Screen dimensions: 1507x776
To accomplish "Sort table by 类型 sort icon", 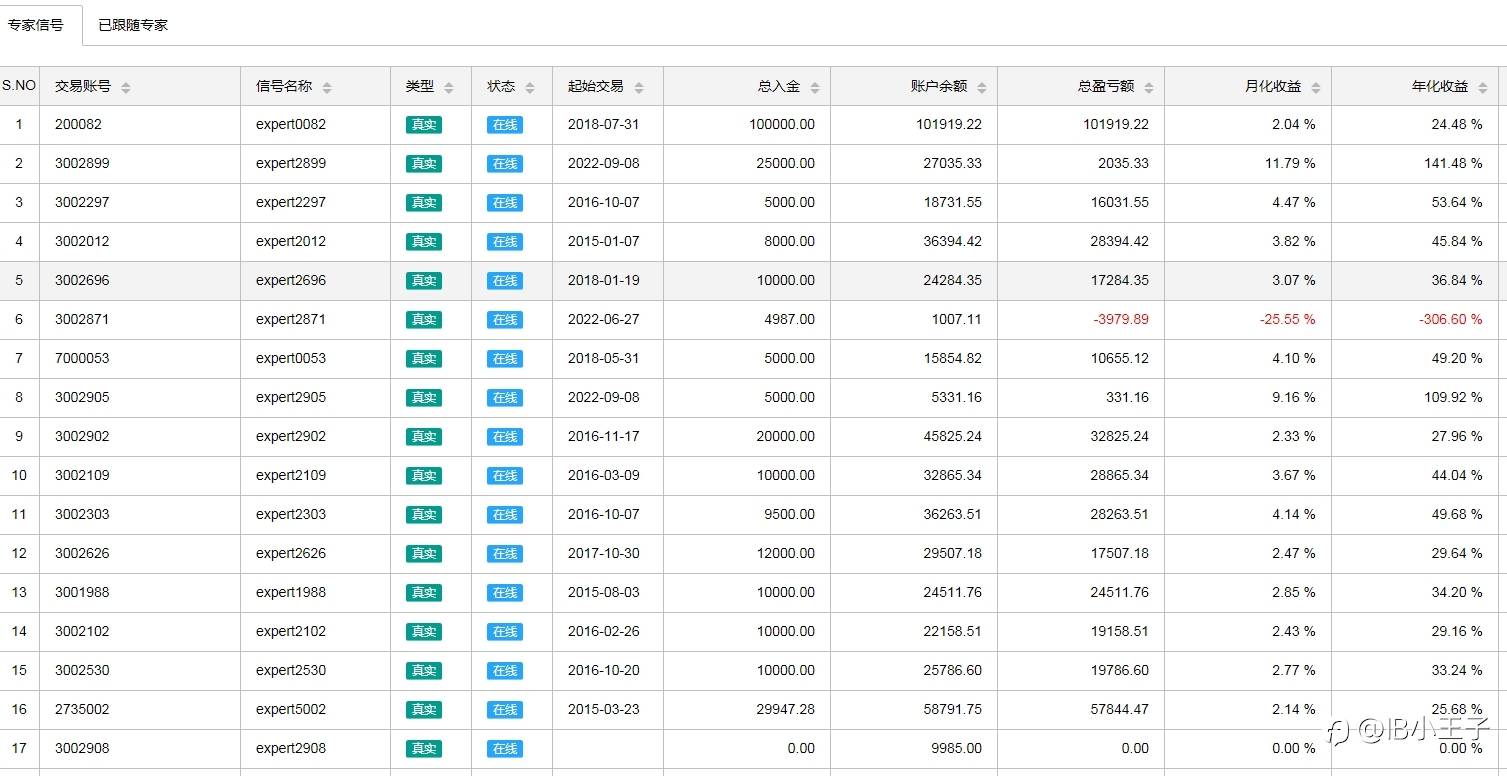I will click(449, 88).
